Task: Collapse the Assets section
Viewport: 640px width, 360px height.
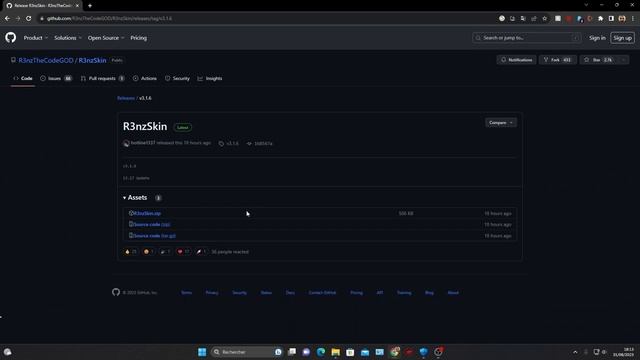Action: coord(135,198)
